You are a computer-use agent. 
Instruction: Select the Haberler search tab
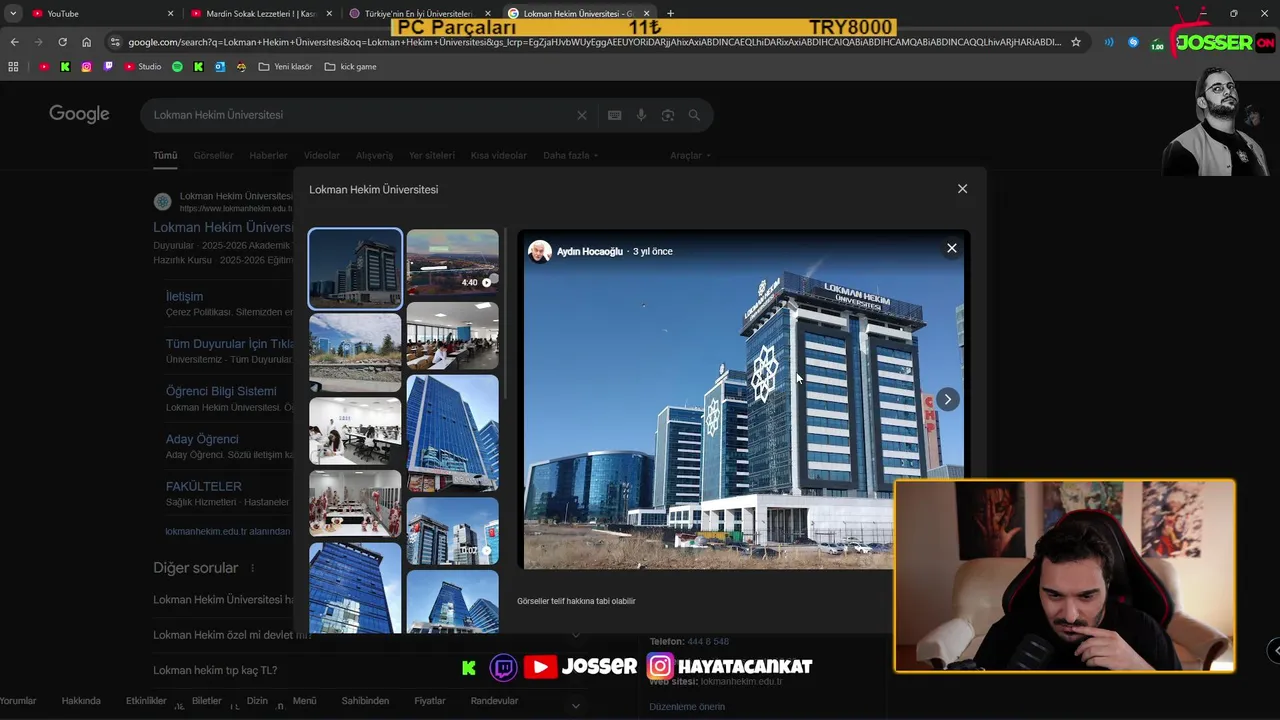pos(268,155)
